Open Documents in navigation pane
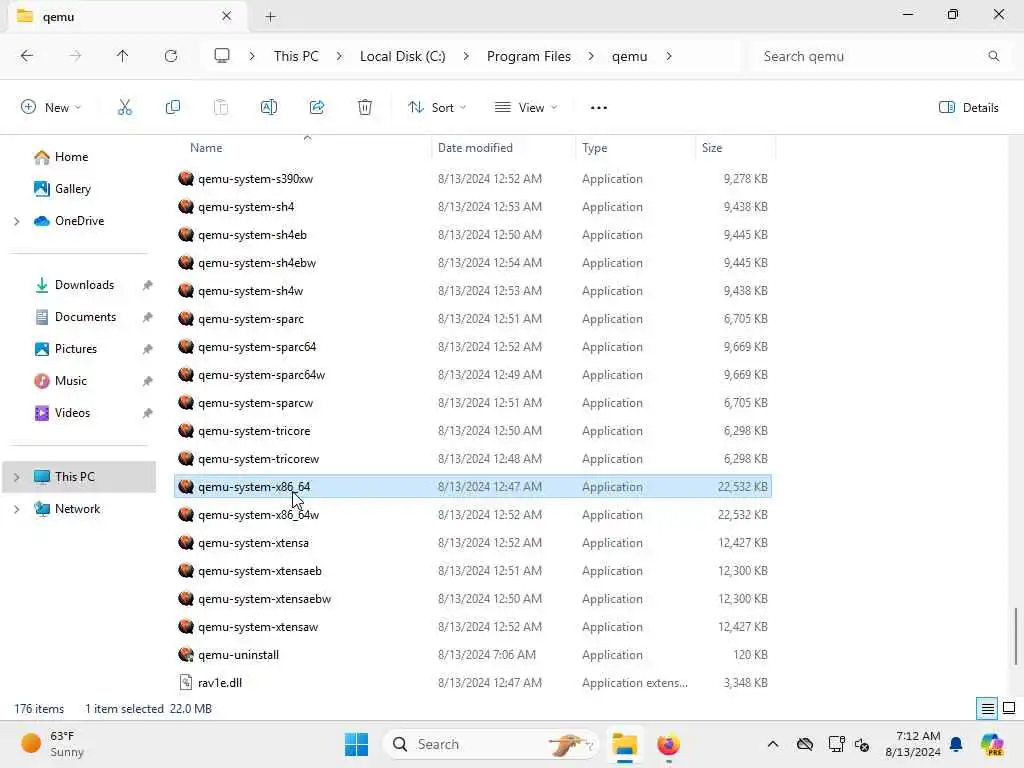Screen dimensions: 1024x768 [86, 317]
